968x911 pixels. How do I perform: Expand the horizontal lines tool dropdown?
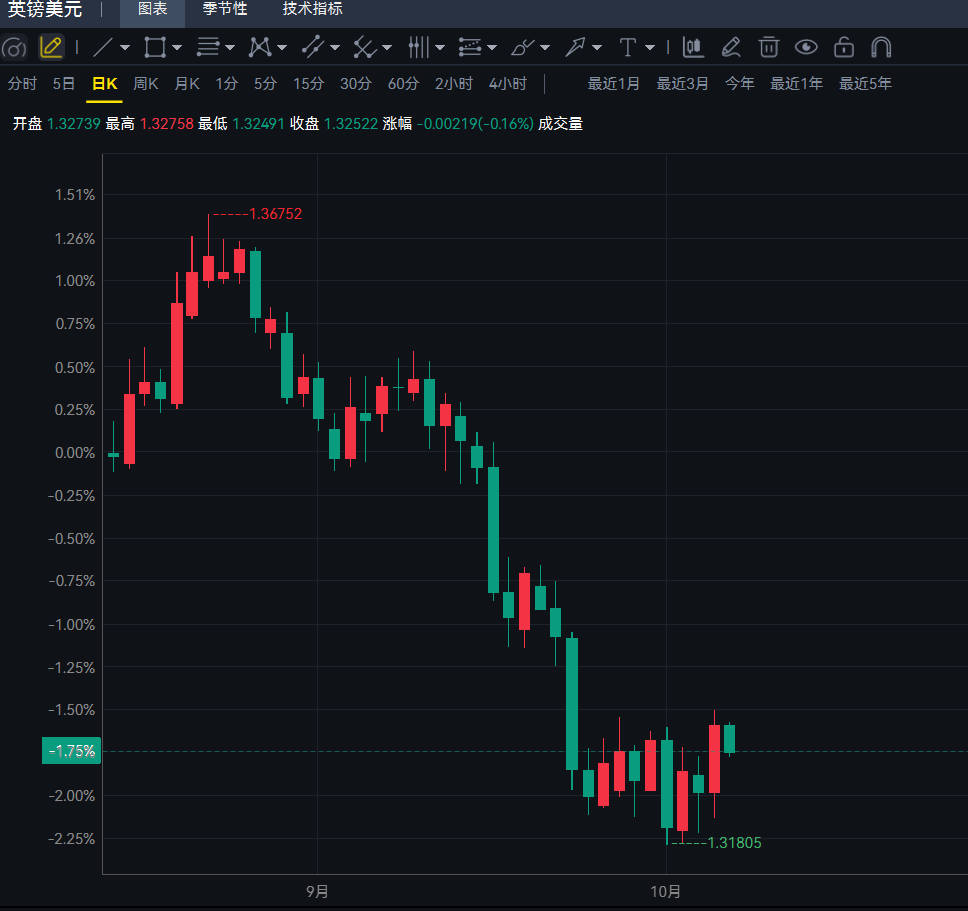pos(230,48)
